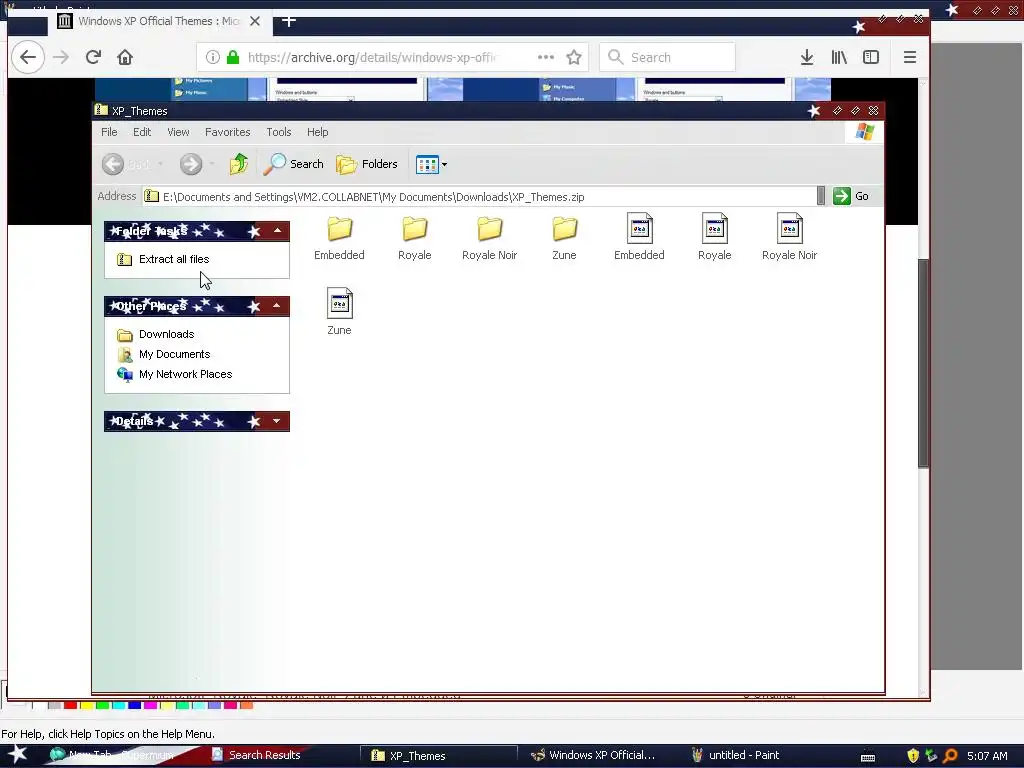The width and height of the screenshot is (1024, 768).
Task: Go to My Network Places
Action: [x=174, y=374]
